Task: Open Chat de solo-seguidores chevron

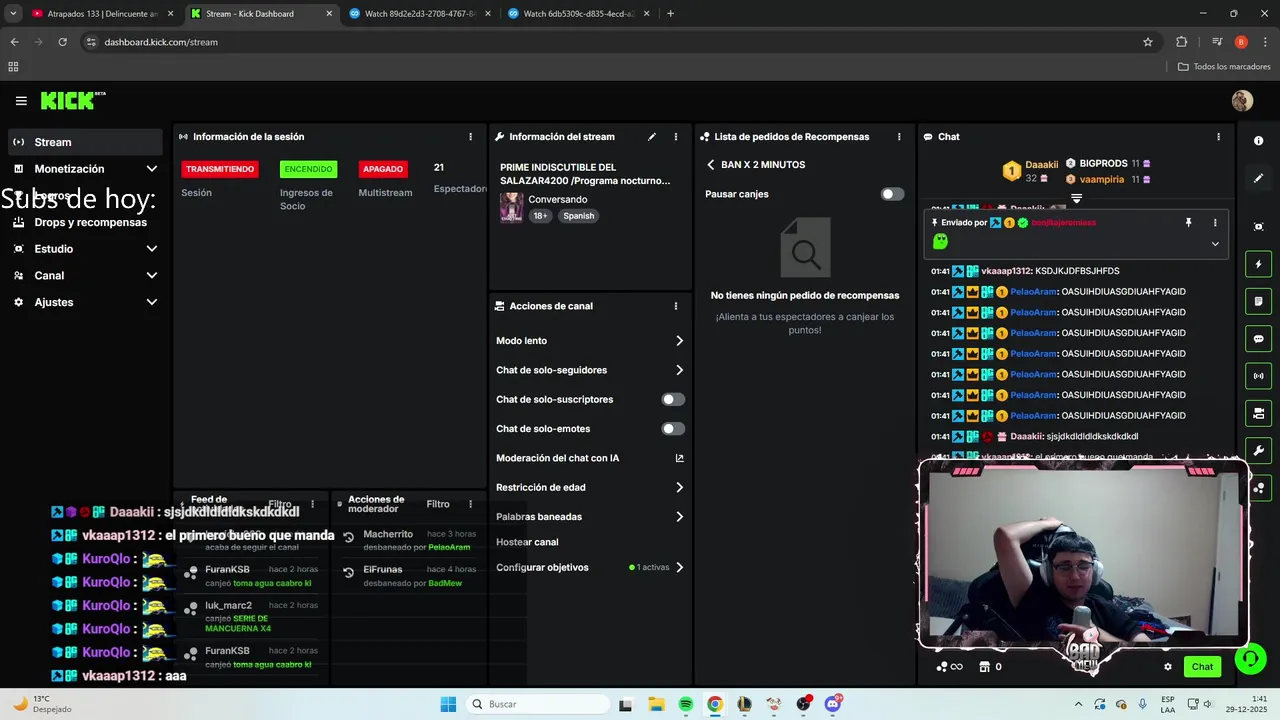Action: [x=680, y=370]
